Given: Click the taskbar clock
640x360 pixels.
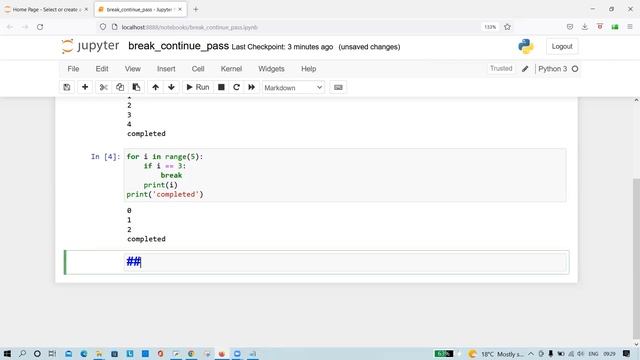Looking at the screenshot, I should pos(609,354).
